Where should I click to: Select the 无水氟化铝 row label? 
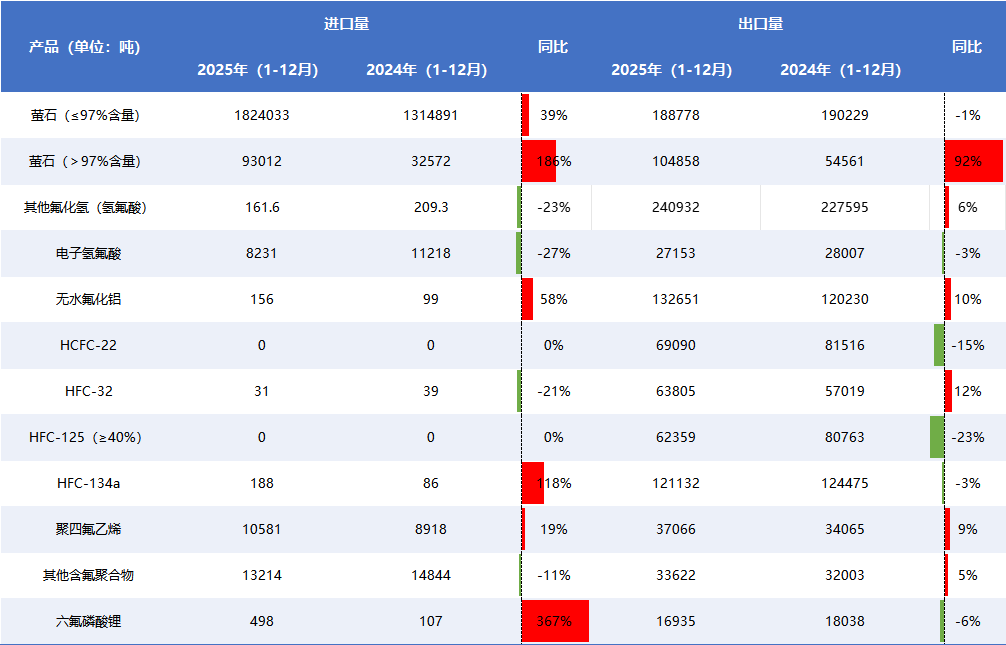coord(88,299)
